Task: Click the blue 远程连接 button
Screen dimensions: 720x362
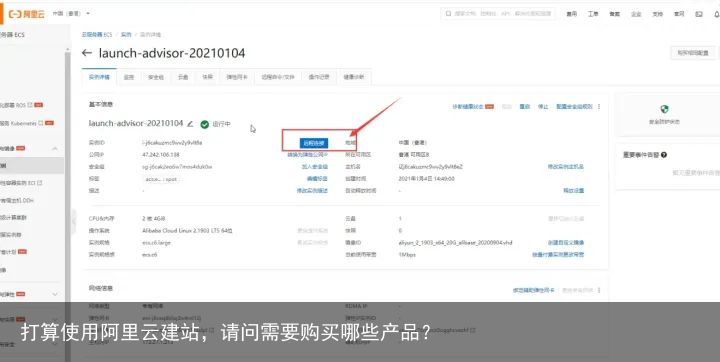Action: [314, 143]
